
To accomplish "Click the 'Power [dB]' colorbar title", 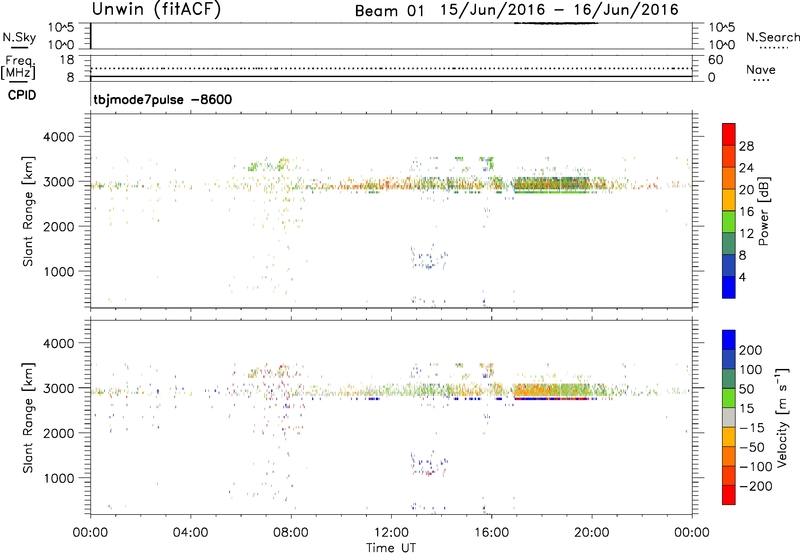I will (x=763, y=211).
